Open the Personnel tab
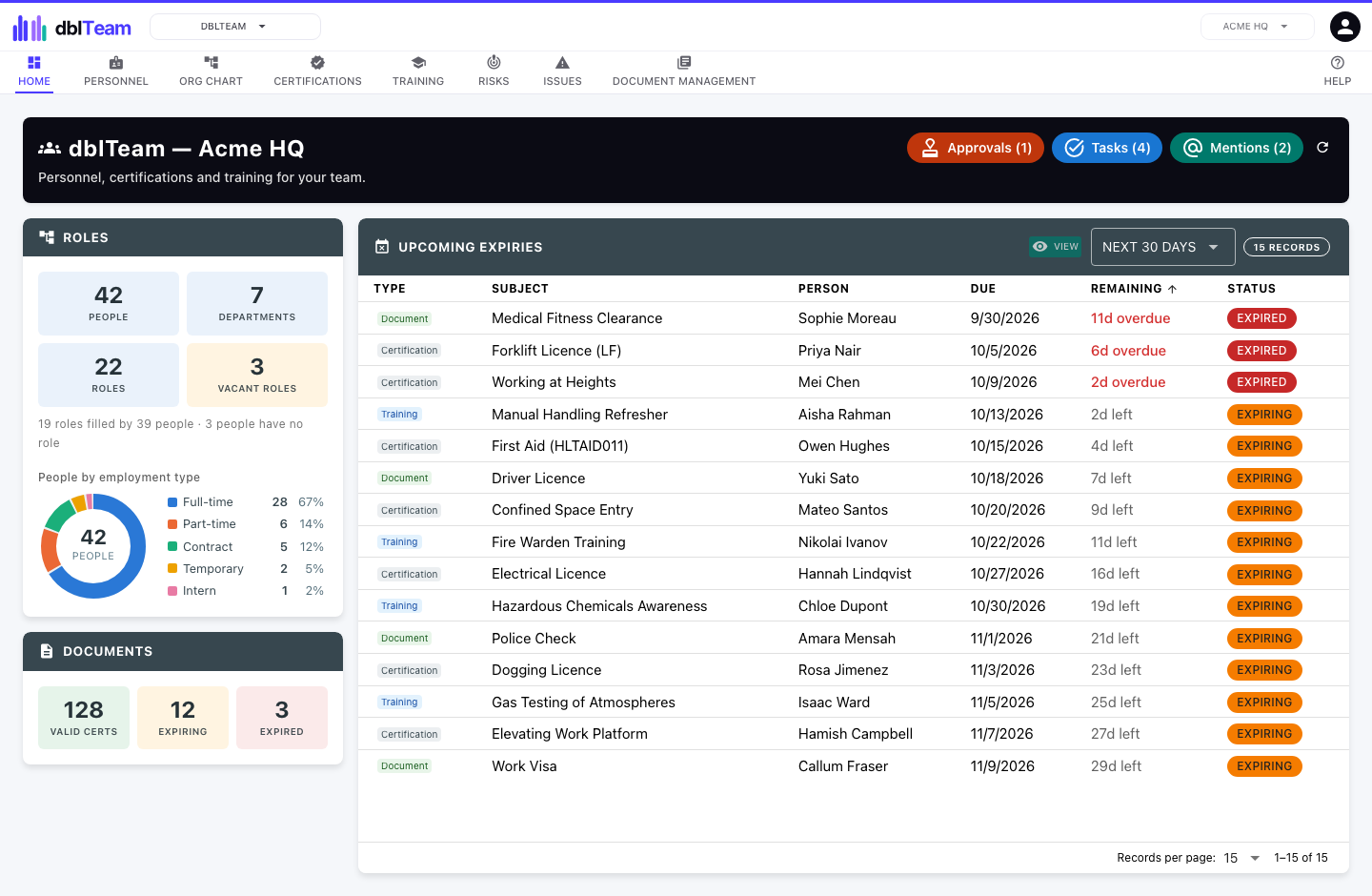Viewport: 1372px width, 896px height. [x=116, y=72]
